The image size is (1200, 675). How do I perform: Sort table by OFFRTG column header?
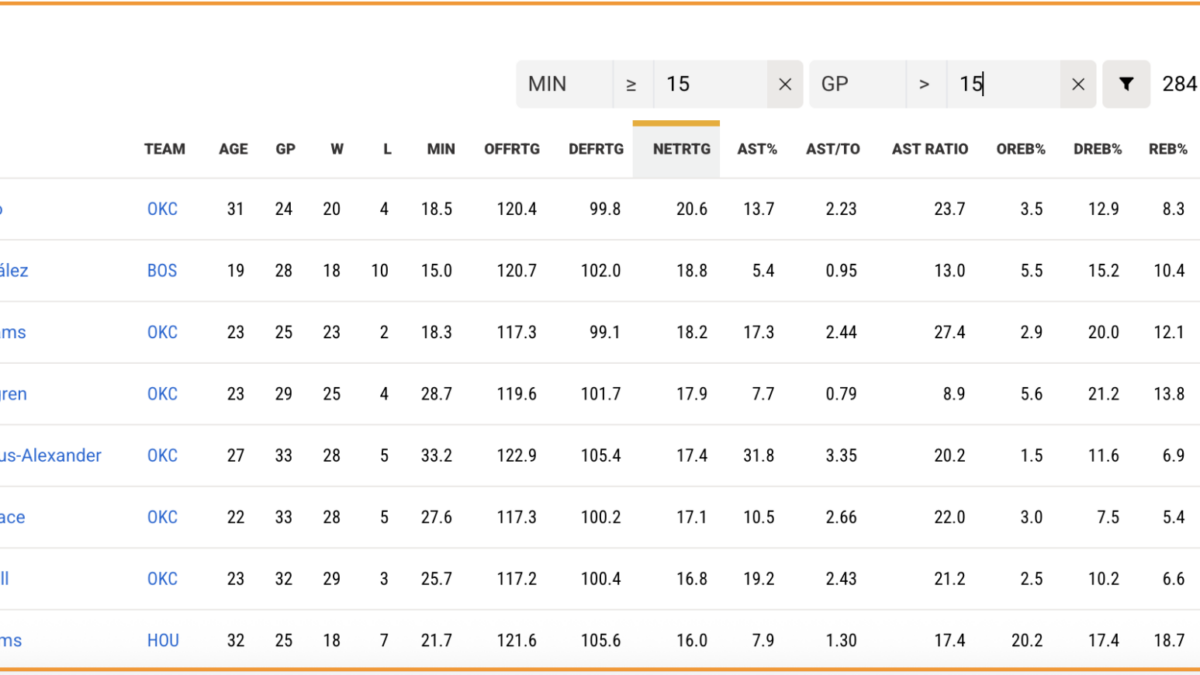(x=512, y=149)
